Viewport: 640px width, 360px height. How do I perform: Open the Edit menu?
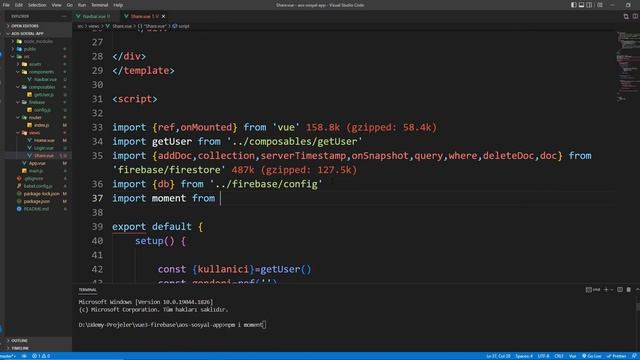(x=19, y=5)
